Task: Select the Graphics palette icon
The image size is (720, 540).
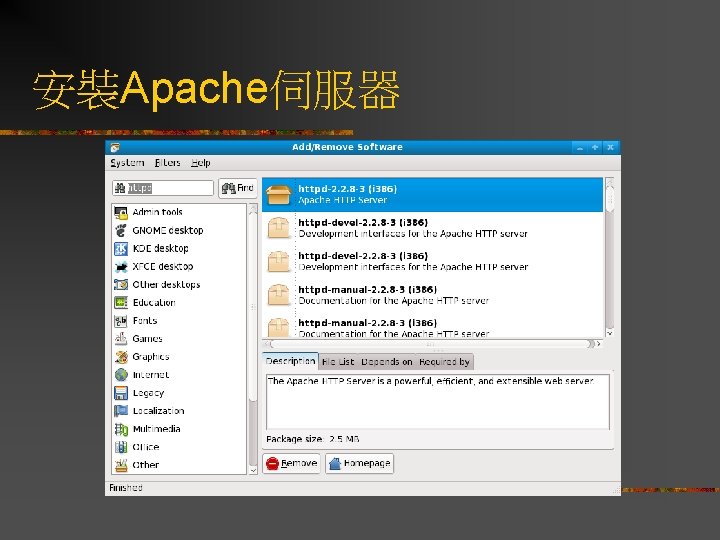Action: pyautogui.click(x=121, y=357)
